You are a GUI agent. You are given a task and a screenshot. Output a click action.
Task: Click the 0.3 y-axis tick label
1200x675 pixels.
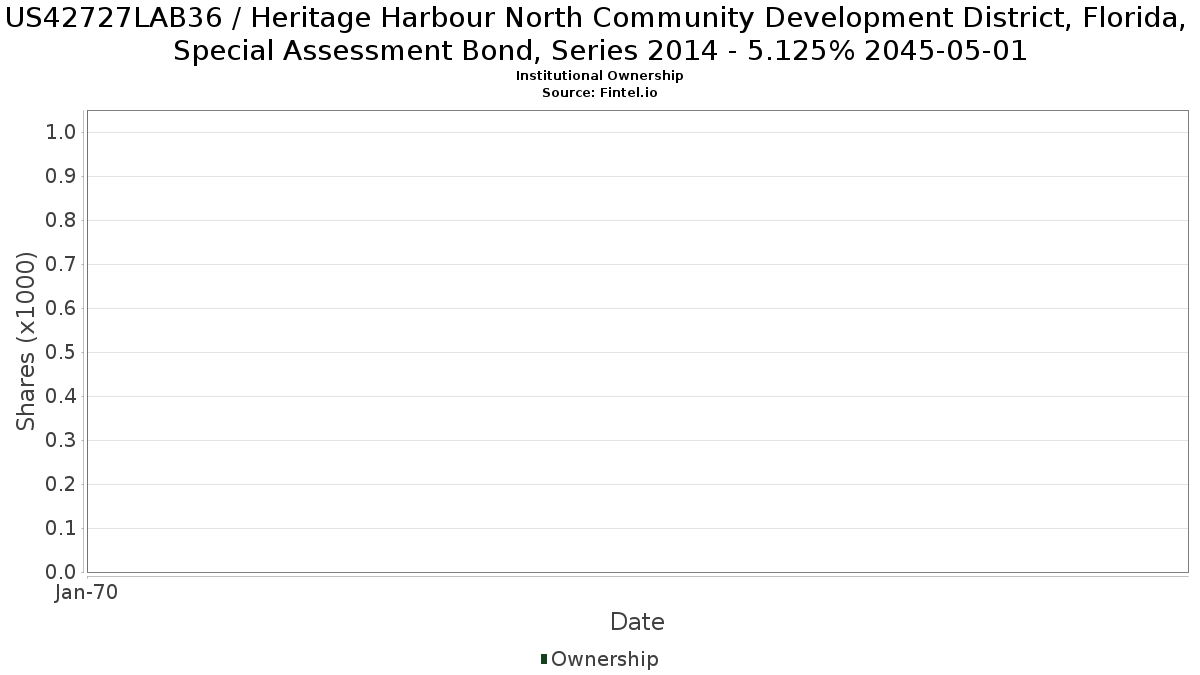62,441
